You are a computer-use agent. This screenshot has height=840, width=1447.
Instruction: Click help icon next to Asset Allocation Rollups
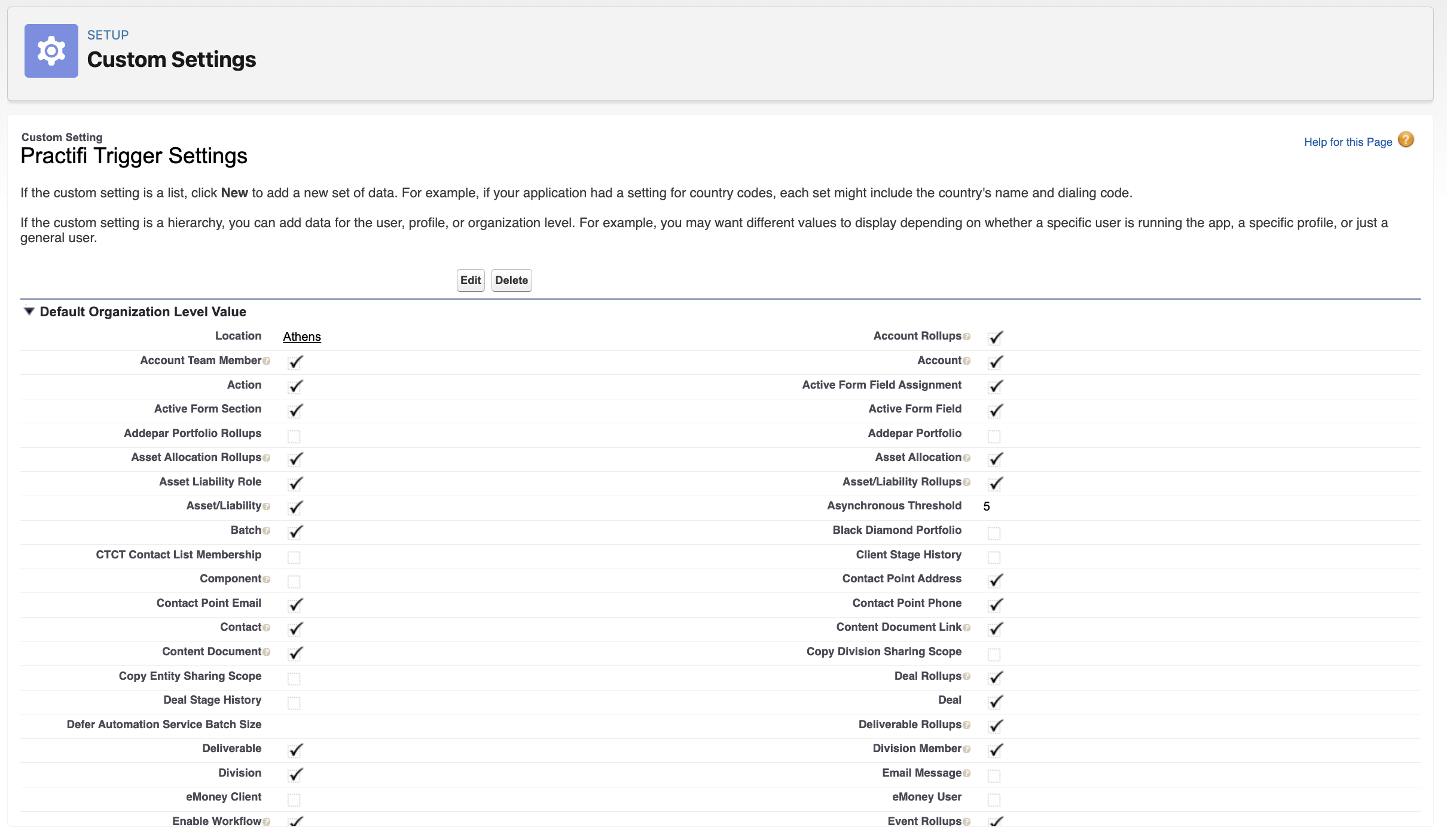[267, 458]
